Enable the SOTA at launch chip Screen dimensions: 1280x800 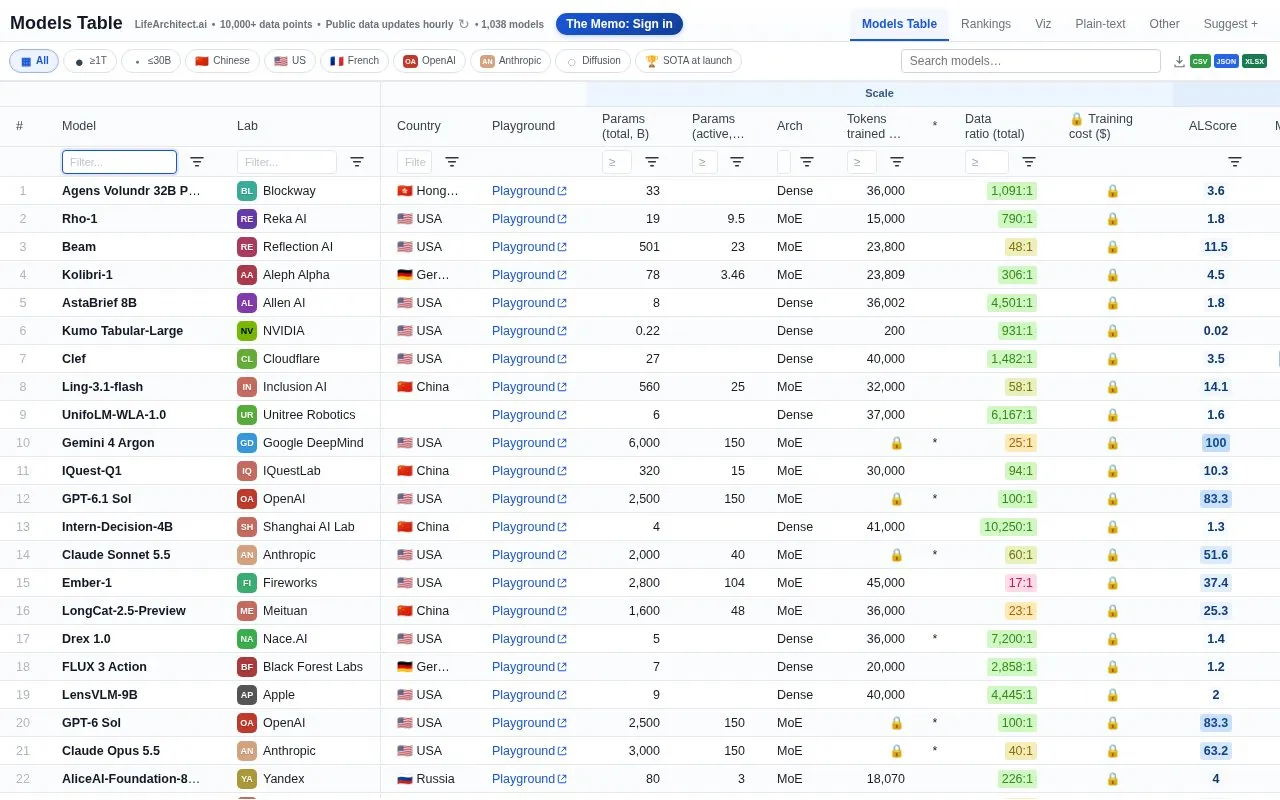coord(688,61)
